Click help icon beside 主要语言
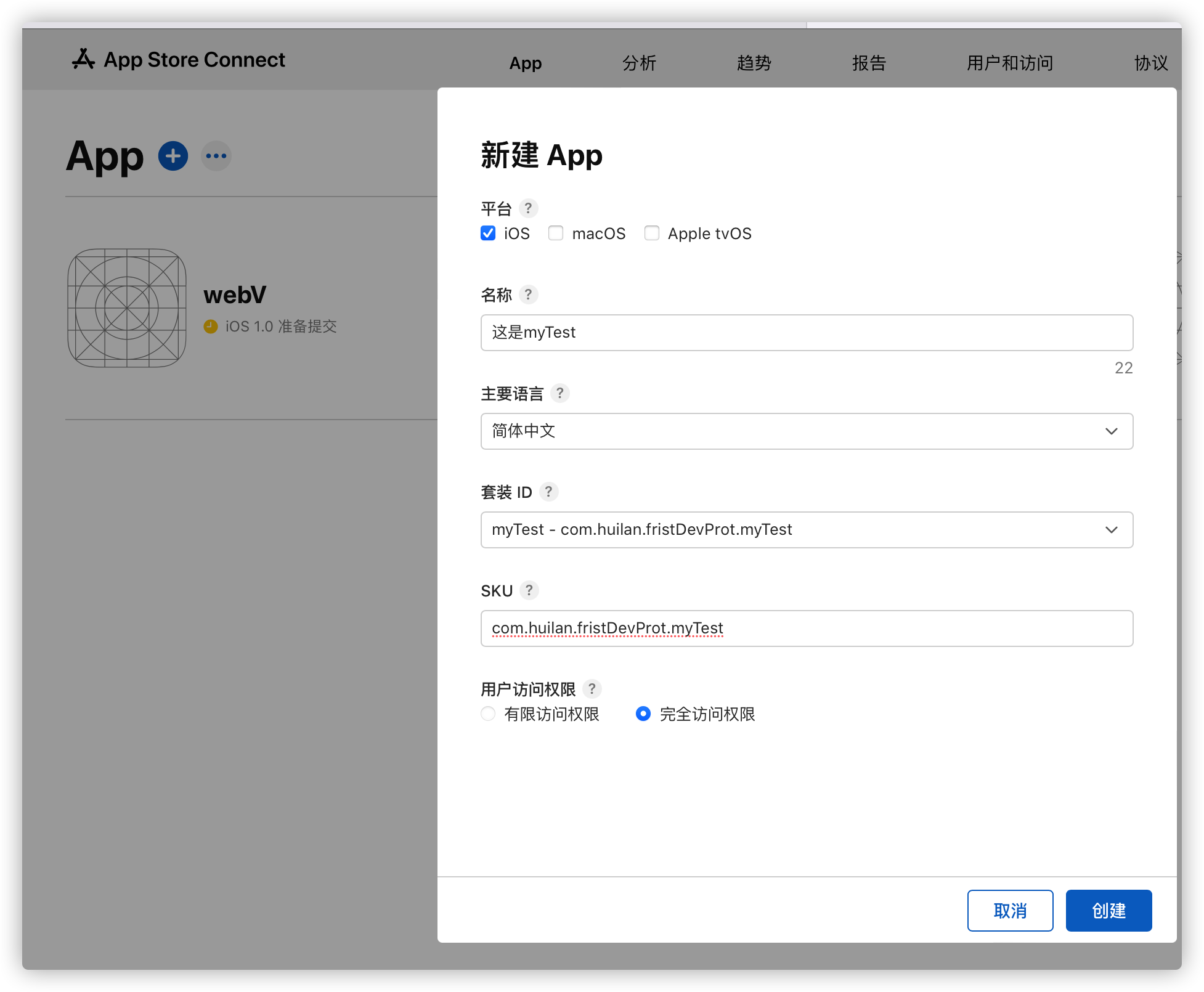Screen dimensions: 1204x992 [x=559, y=393]
